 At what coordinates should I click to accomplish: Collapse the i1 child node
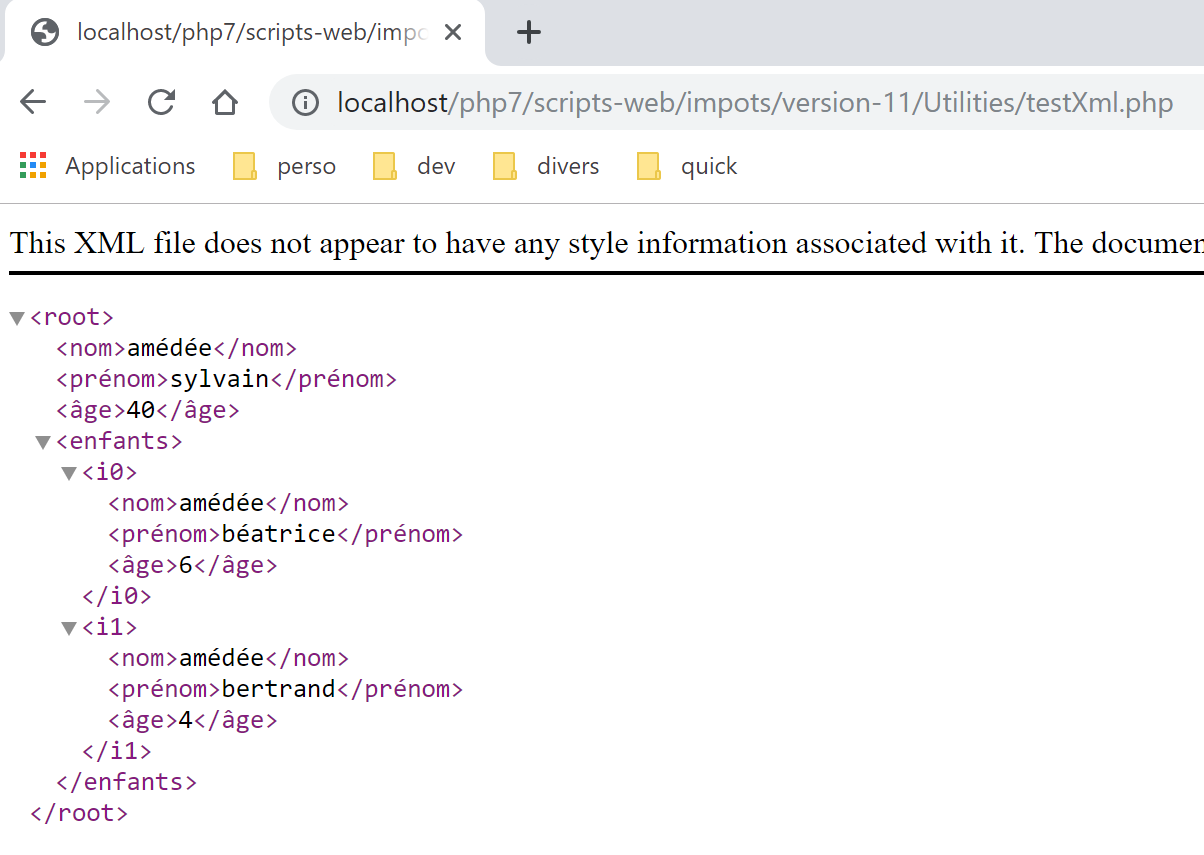(69, 628)
